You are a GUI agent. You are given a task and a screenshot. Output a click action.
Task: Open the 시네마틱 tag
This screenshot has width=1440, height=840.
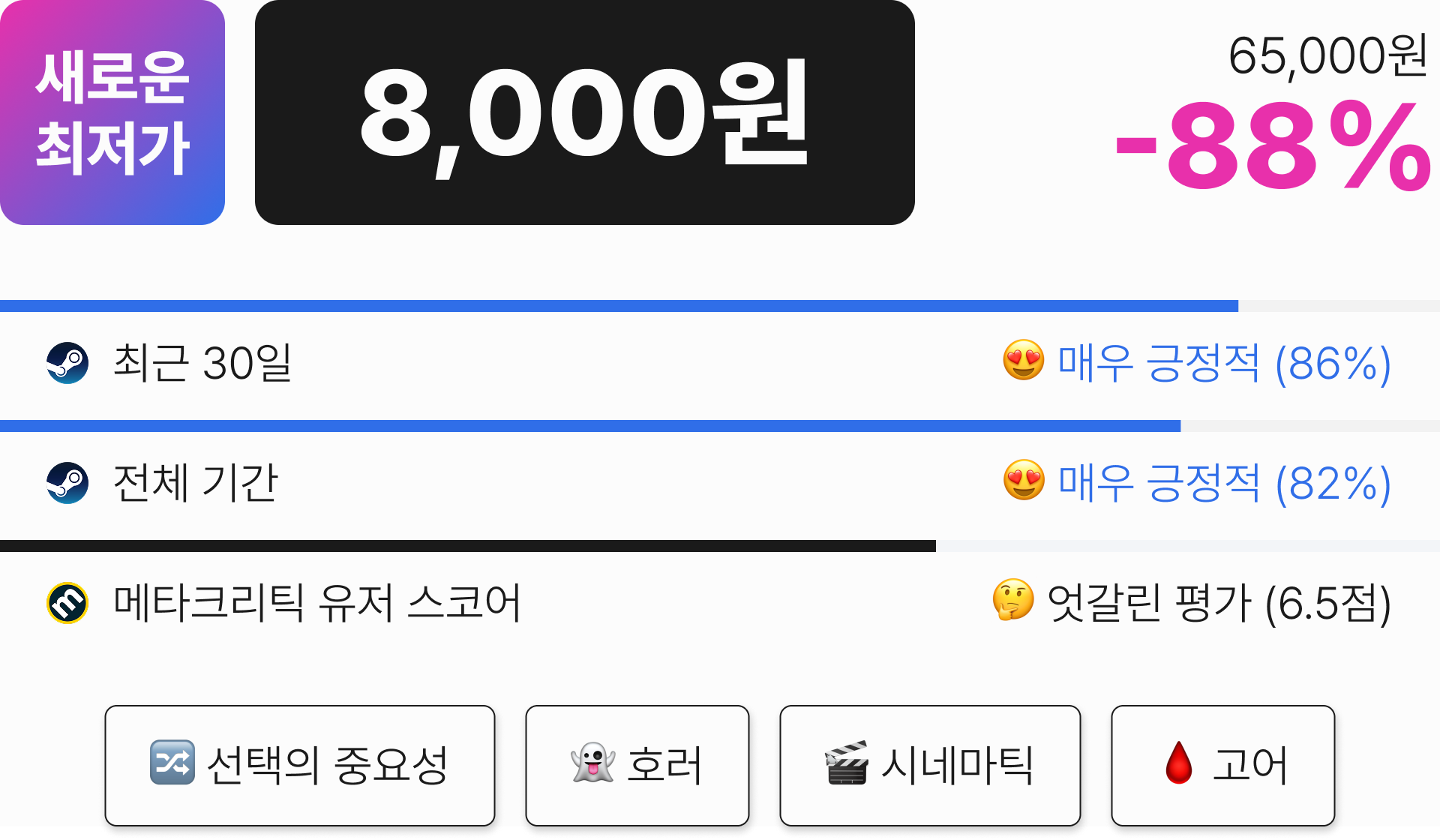[930, 765]
